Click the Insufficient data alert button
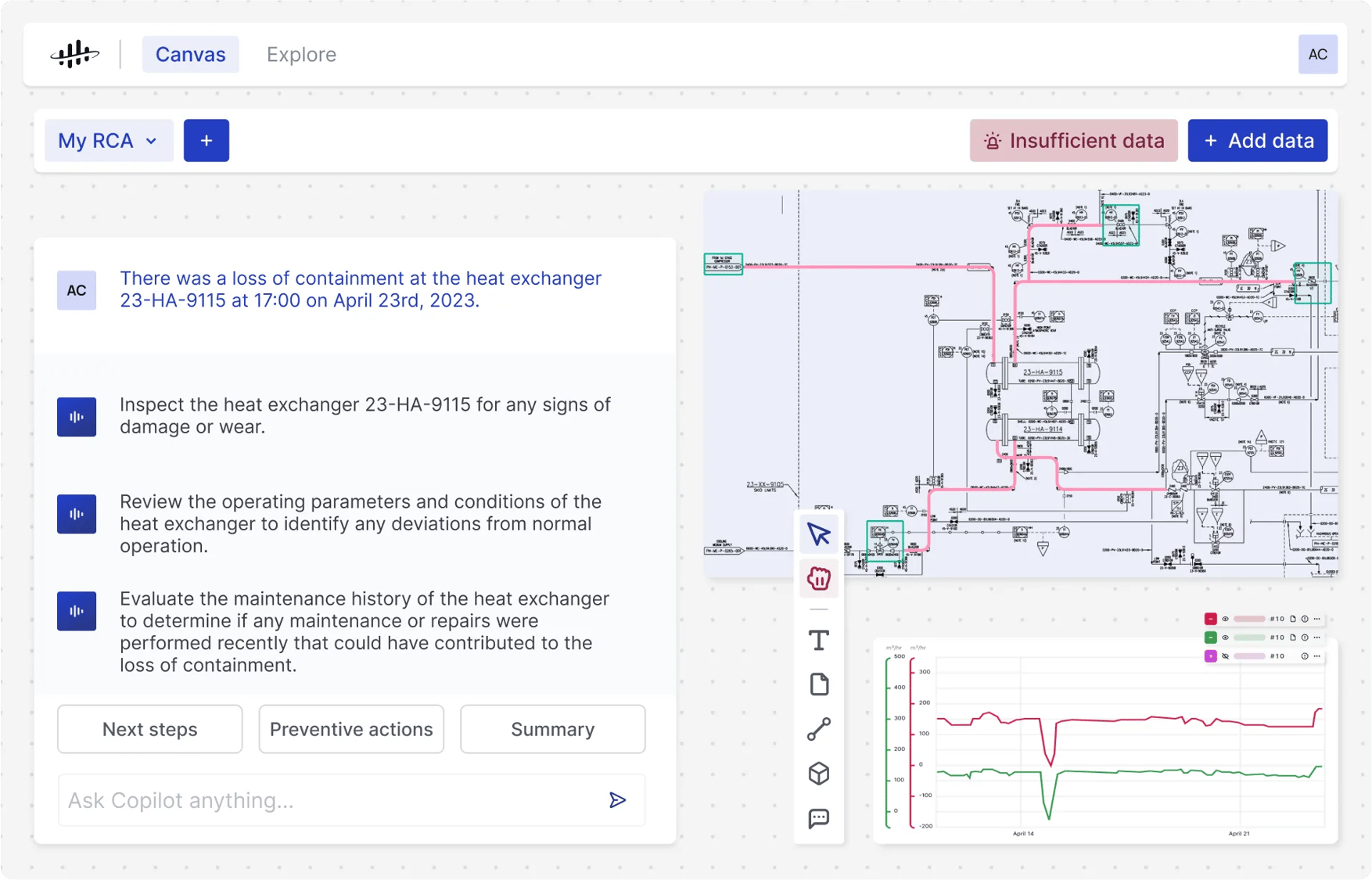Screen dimensions: 1372x880 click(x=1073, y=141)
